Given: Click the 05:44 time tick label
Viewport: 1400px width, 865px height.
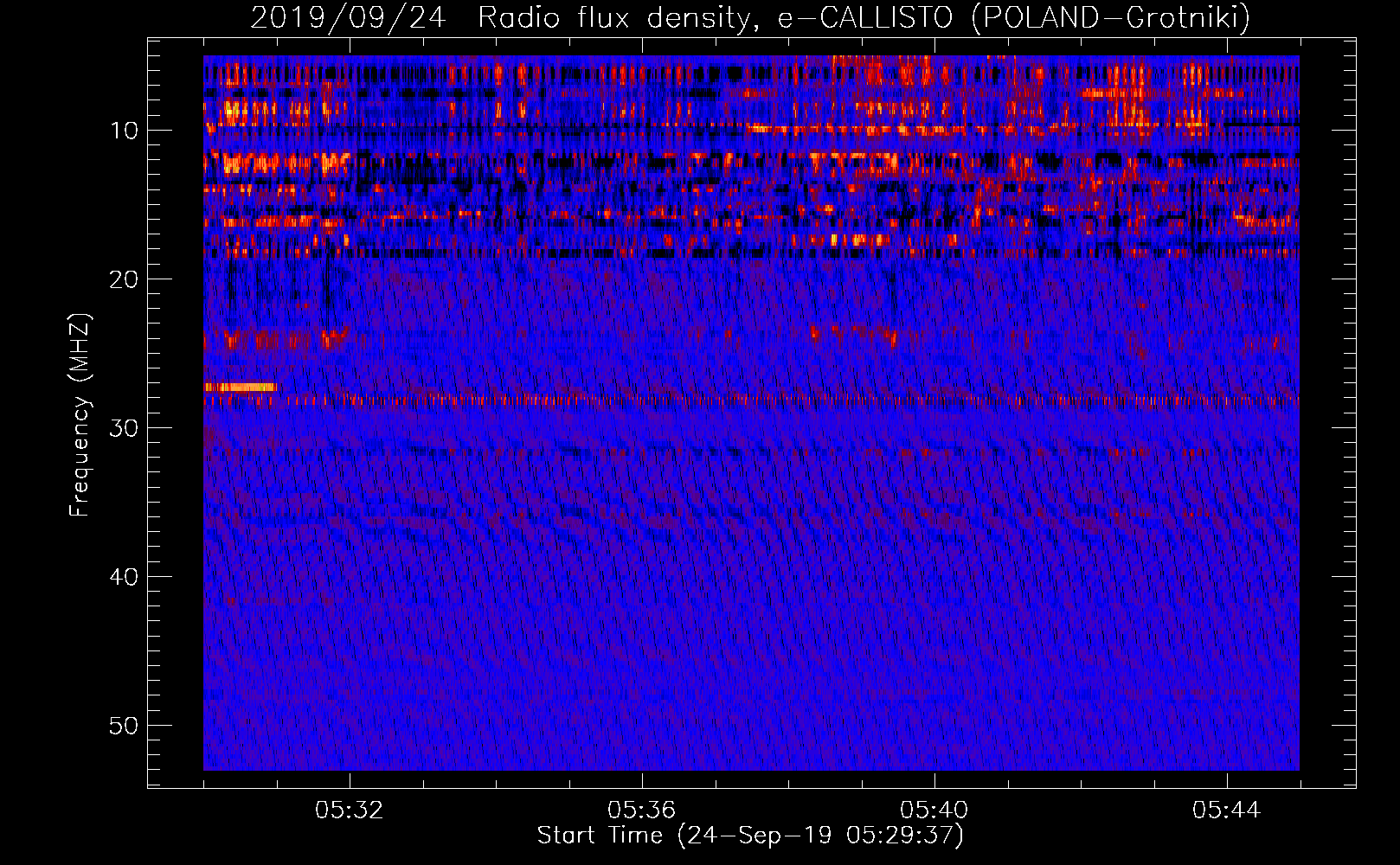Looking at the screenshot, I should (1227, 811).
